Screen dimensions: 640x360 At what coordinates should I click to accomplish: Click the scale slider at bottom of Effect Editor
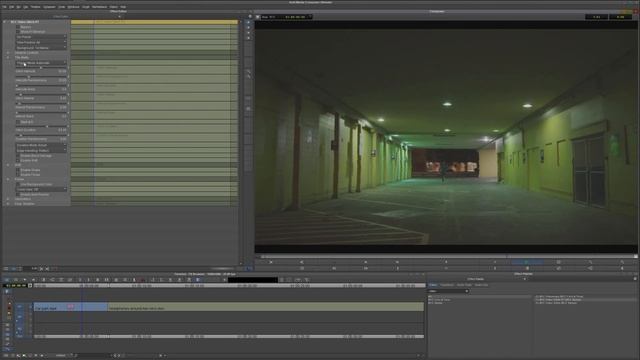[x=222, y=269]
